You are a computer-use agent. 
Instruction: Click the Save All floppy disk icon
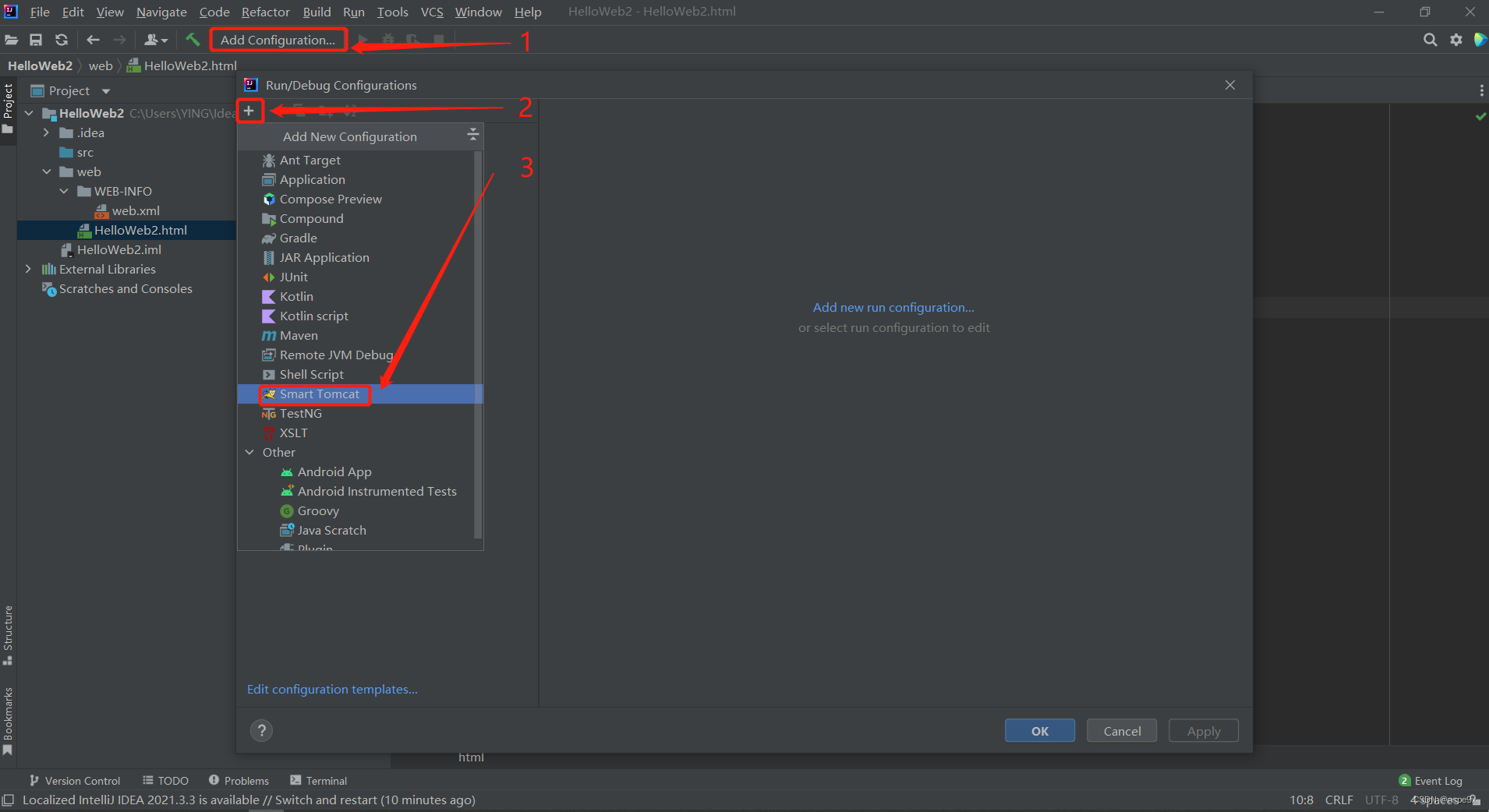(x=36, y=40)
